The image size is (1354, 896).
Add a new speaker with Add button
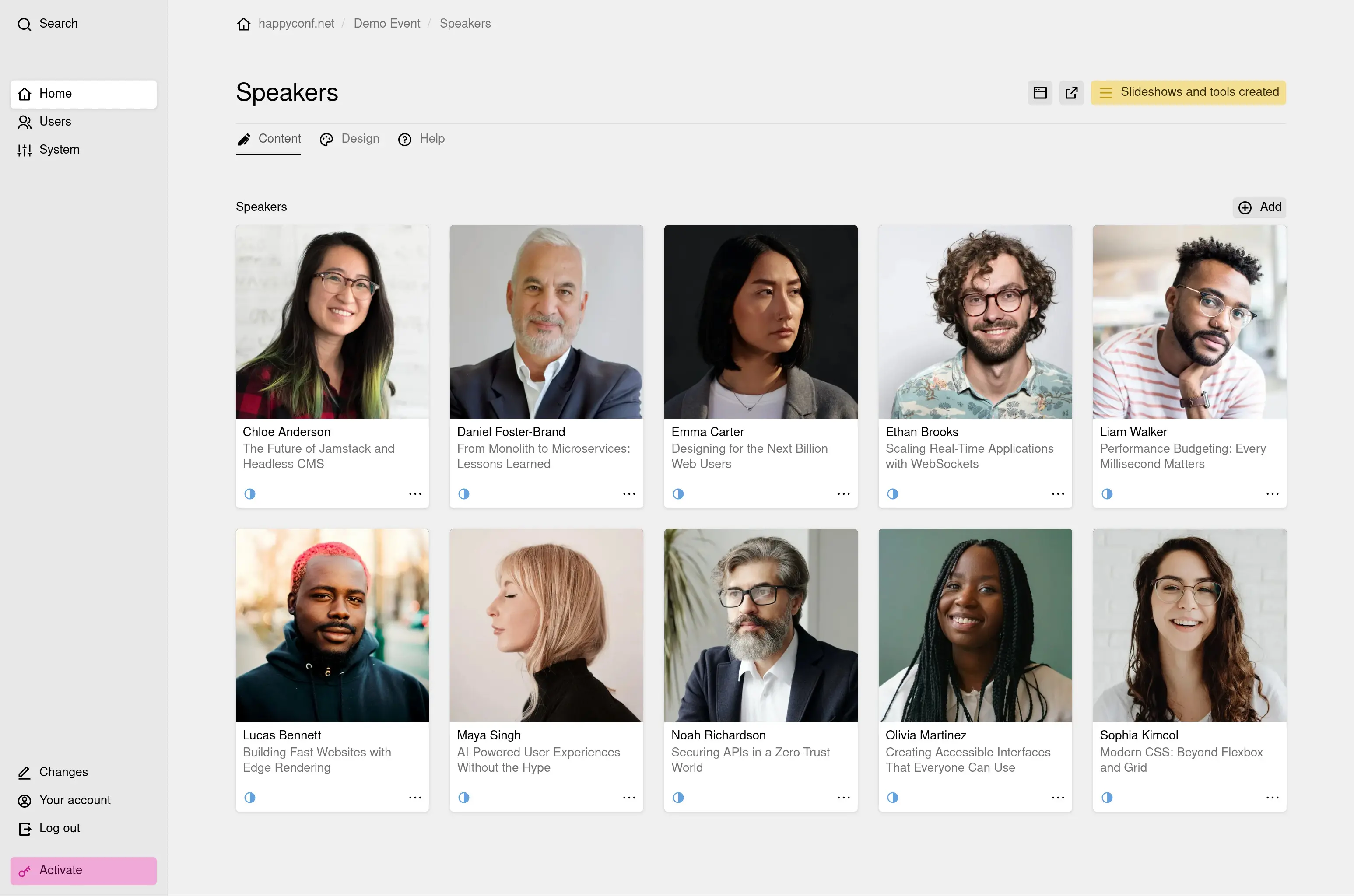pyautogui.click(x=1259, y=207)
